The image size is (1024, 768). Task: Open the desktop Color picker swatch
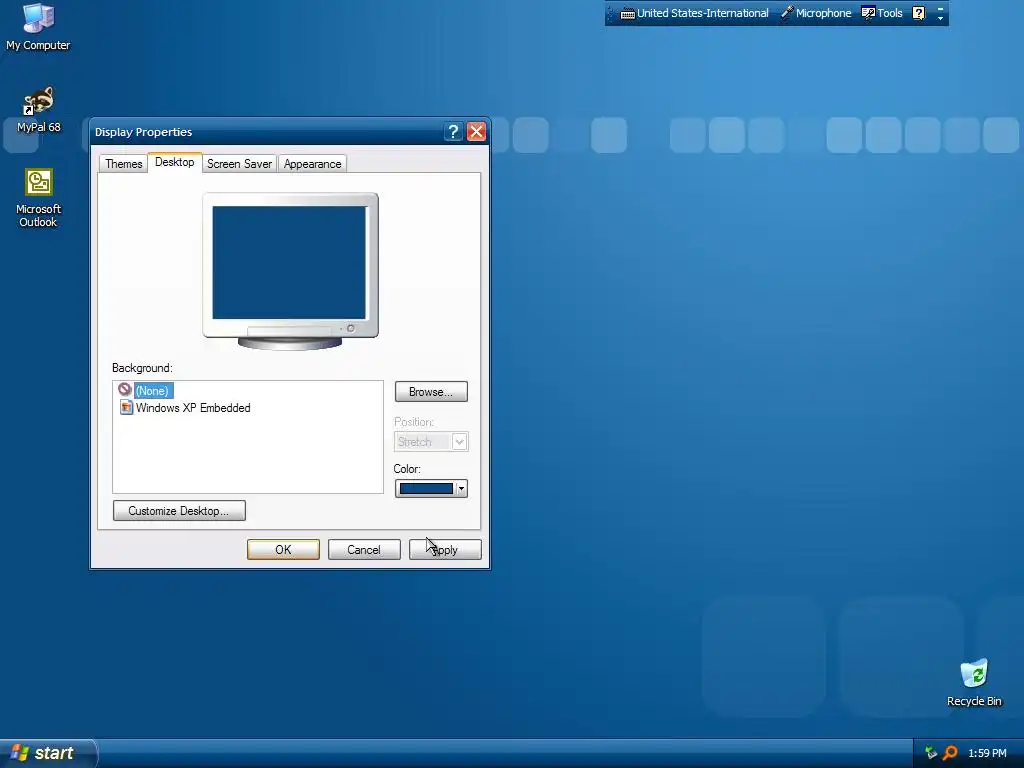tap(426, 488)
